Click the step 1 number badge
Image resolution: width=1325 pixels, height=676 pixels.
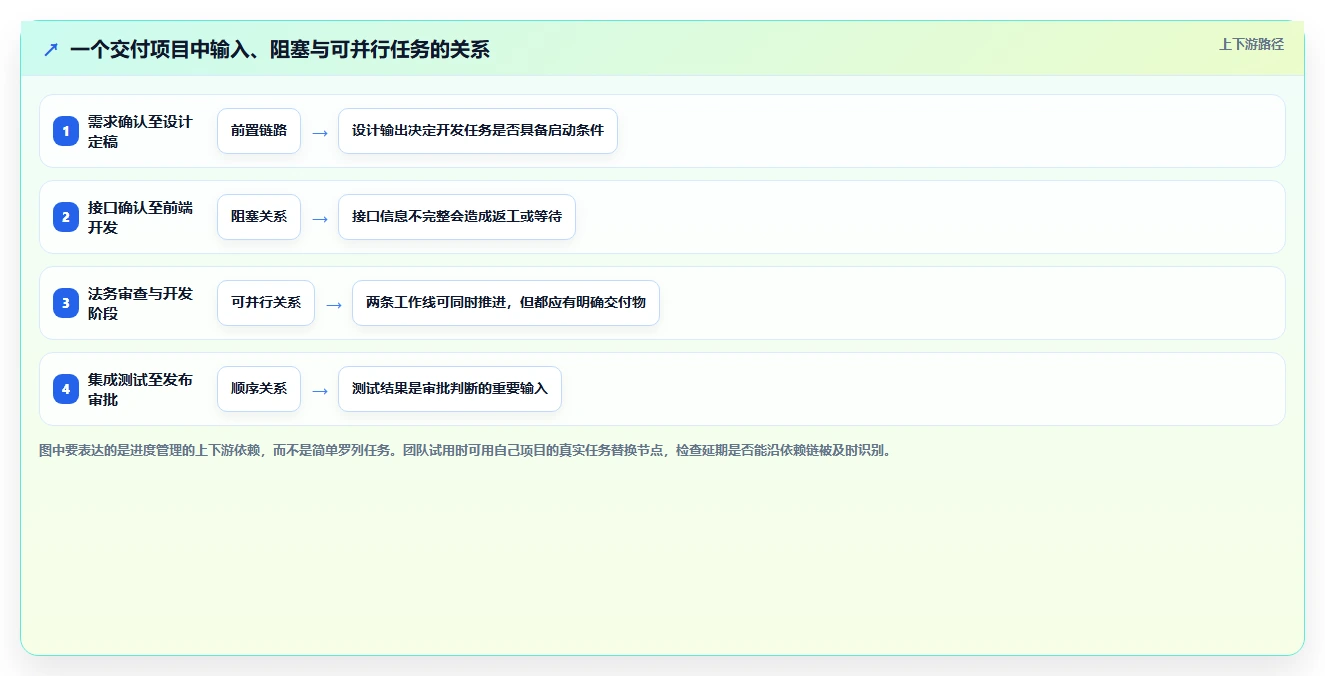(x=66, y=131)
